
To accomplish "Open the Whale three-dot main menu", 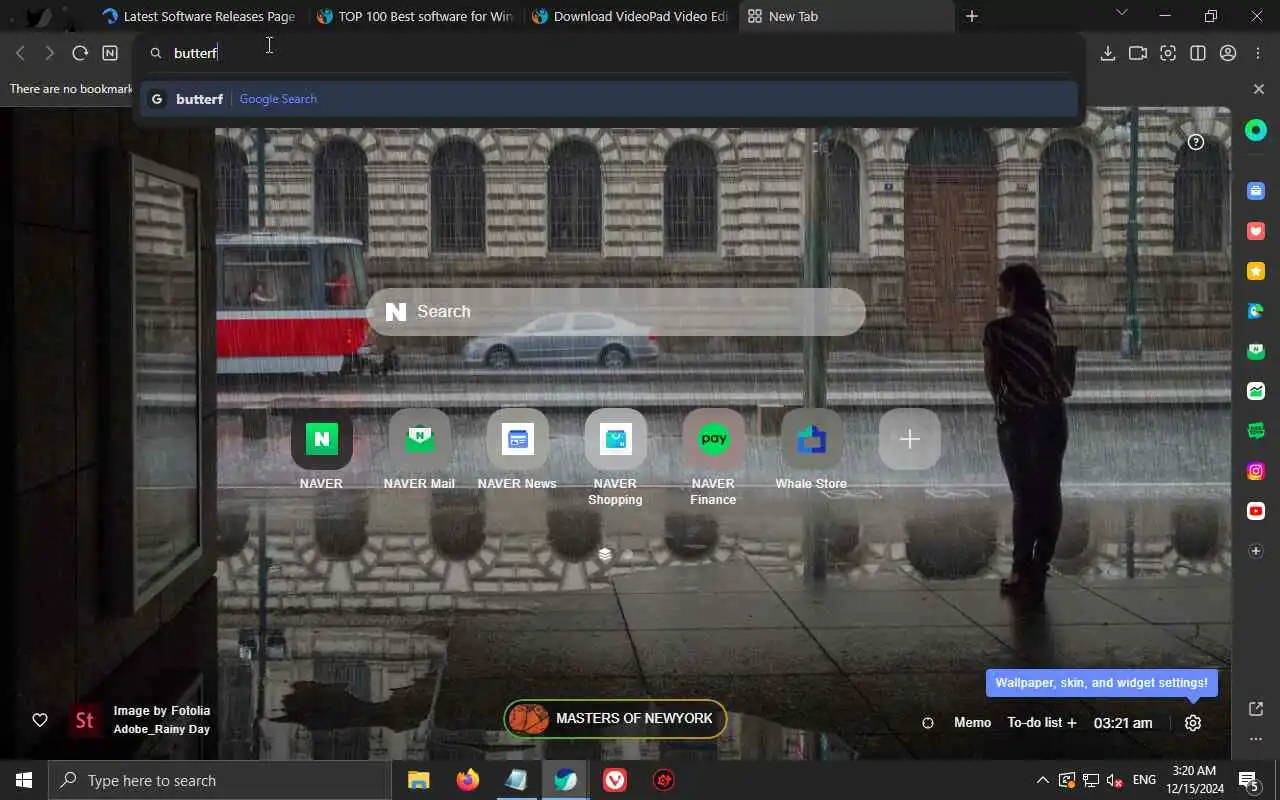I will [1258, 53].
